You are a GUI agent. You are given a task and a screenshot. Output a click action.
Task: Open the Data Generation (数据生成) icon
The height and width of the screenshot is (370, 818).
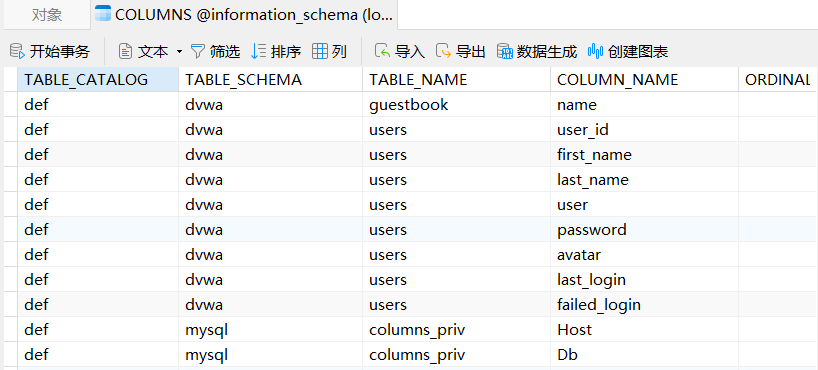pos(504,51)
